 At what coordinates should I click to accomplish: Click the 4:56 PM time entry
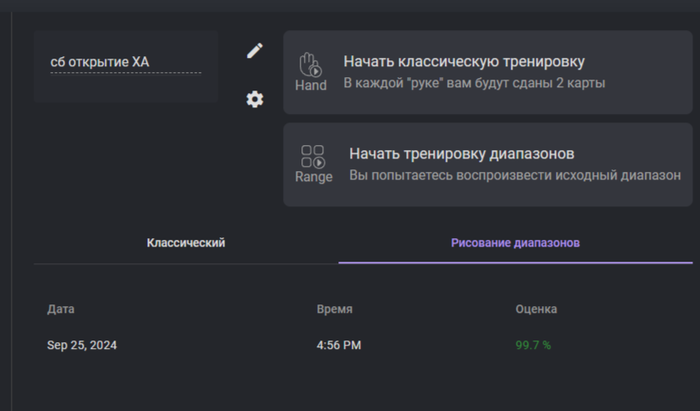[x=339, y=345]
